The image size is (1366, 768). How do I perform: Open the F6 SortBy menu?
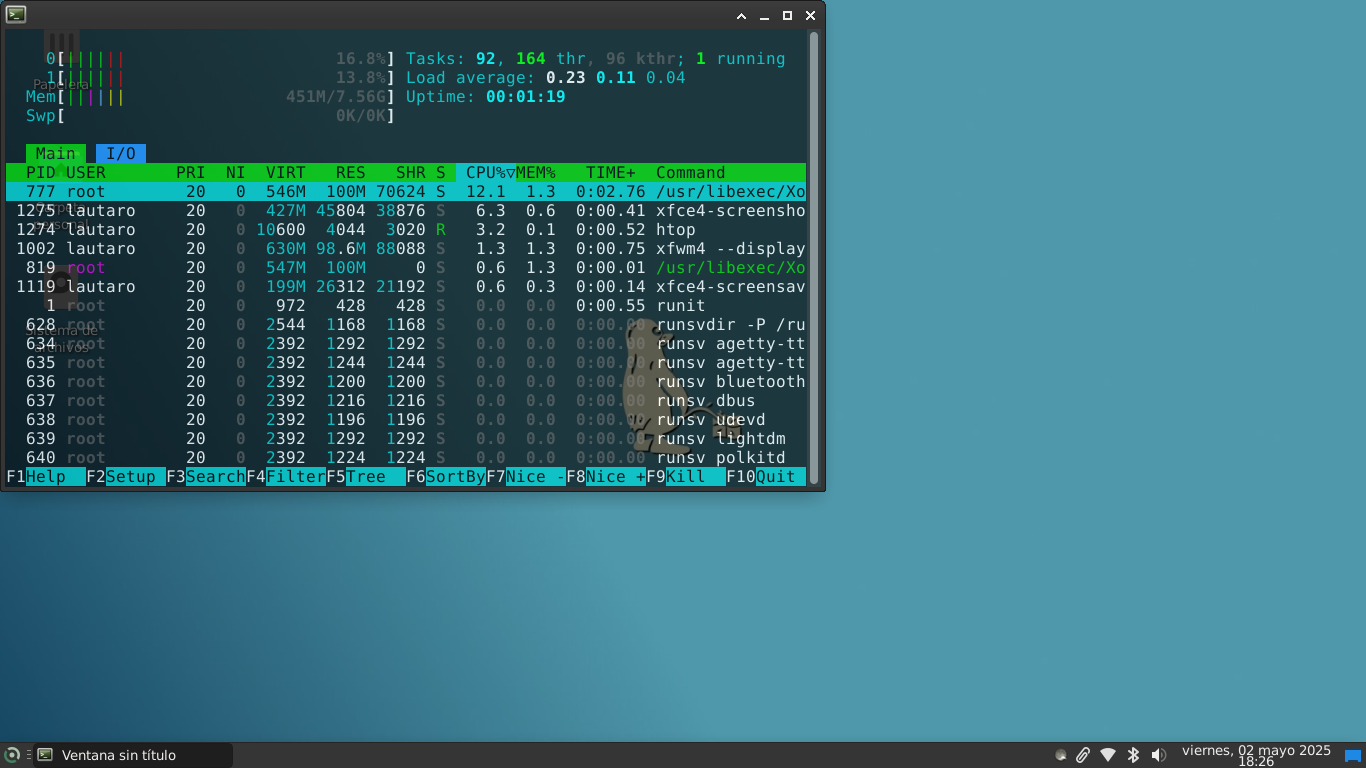[x=446, y=476]
